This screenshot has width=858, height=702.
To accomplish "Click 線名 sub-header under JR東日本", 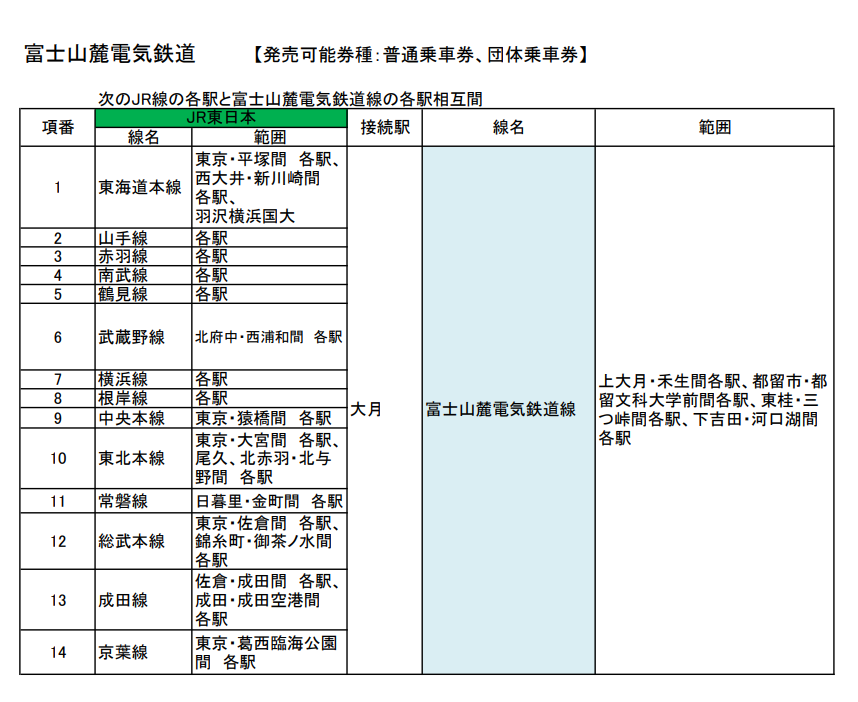I will click(143, 137).
